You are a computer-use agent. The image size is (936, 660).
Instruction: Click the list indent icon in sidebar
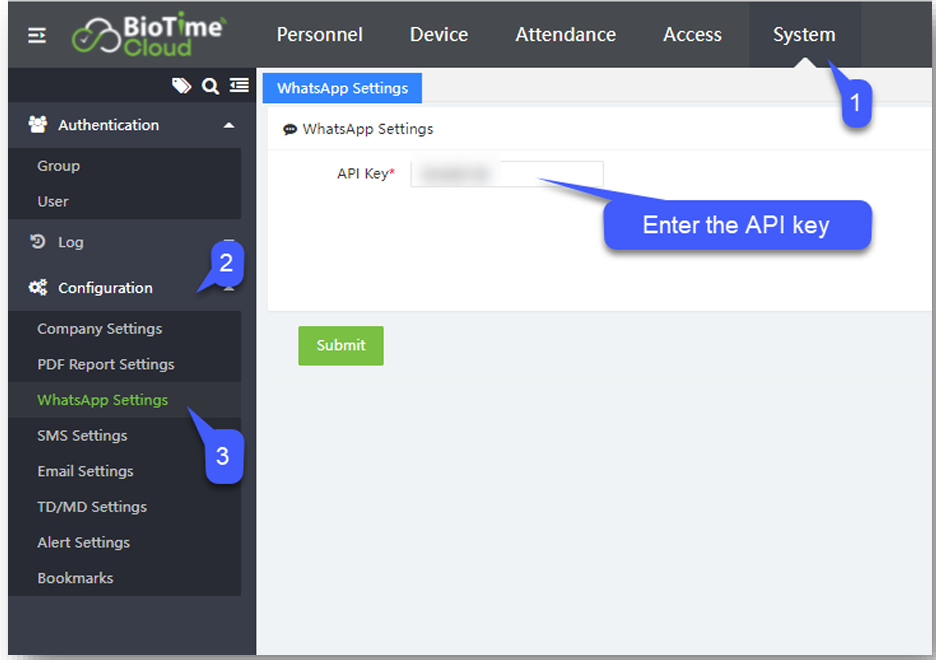[x=239, y=87]
